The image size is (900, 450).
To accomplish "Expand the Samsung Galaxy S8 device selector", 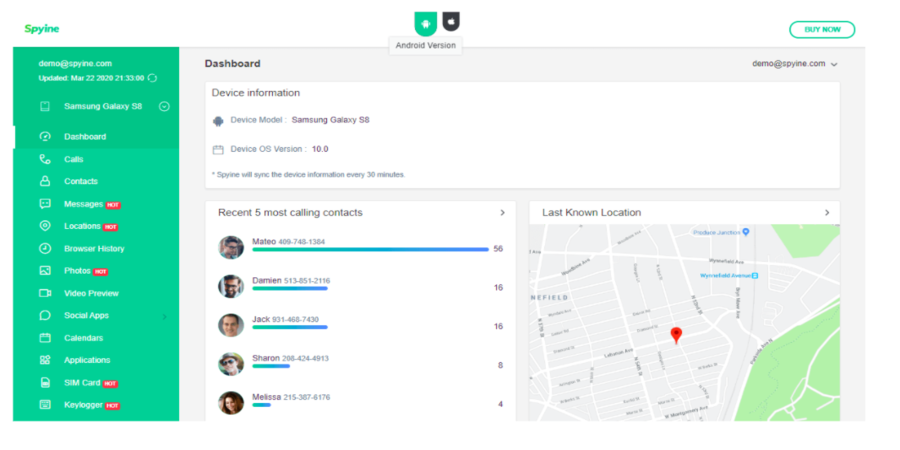I will click(x=164, y=106).
